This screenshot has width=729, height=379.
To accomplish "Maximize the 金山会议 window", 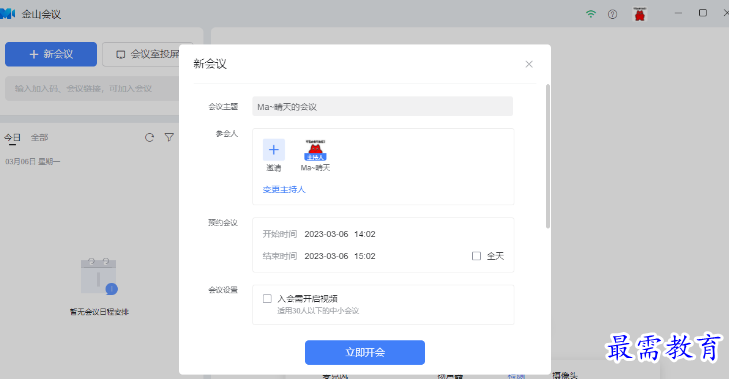I will coord(703,13).
